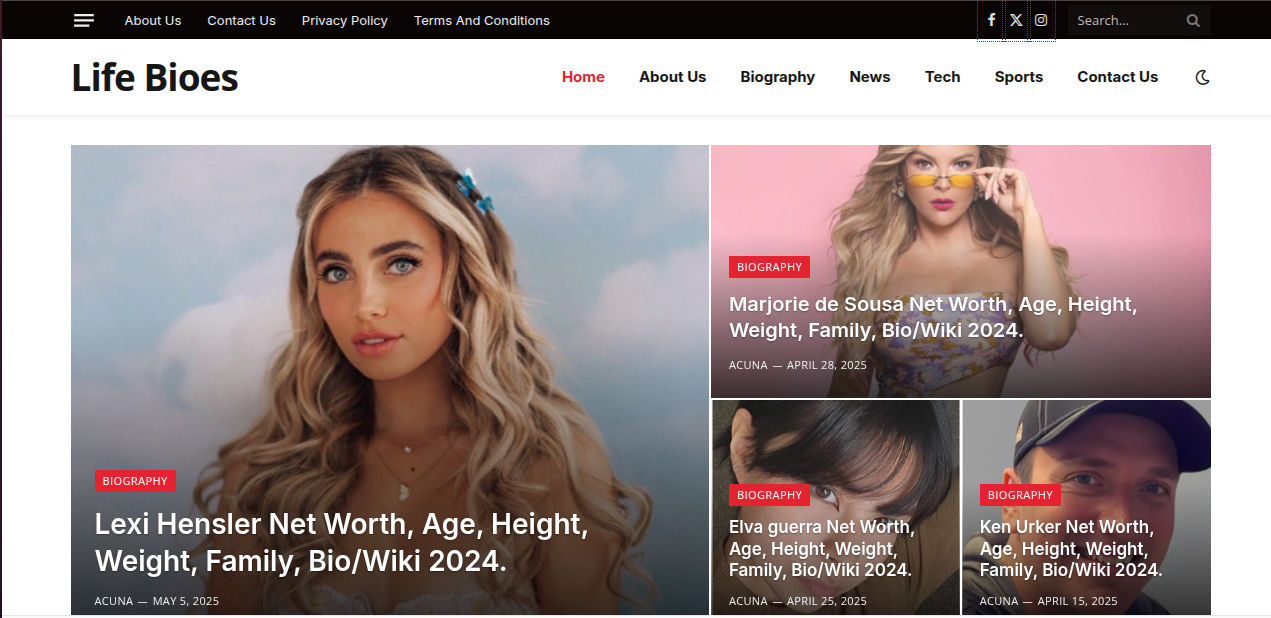This screenshot has width=1271, height=618.
Task: Open Lexi Hensler Net Worth article title
Action: tap(342, 543)
